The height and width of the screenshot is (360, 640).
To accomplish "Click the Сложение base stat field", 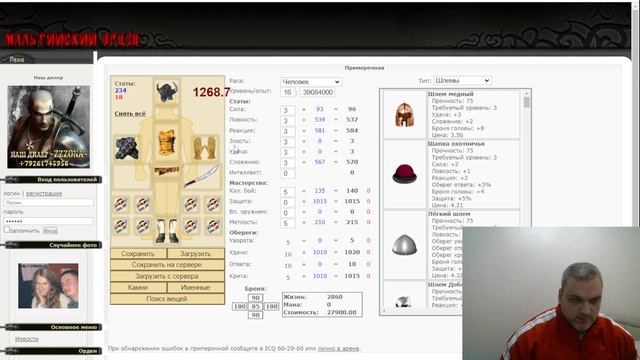I will click(288, 162).
